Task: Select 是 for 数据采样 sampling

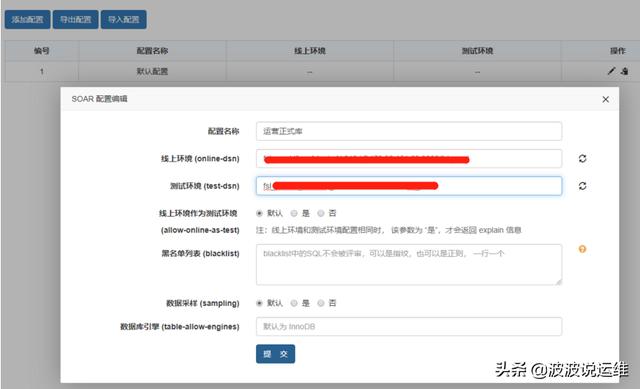Action: pyautogui.click(x=294, y=303)
